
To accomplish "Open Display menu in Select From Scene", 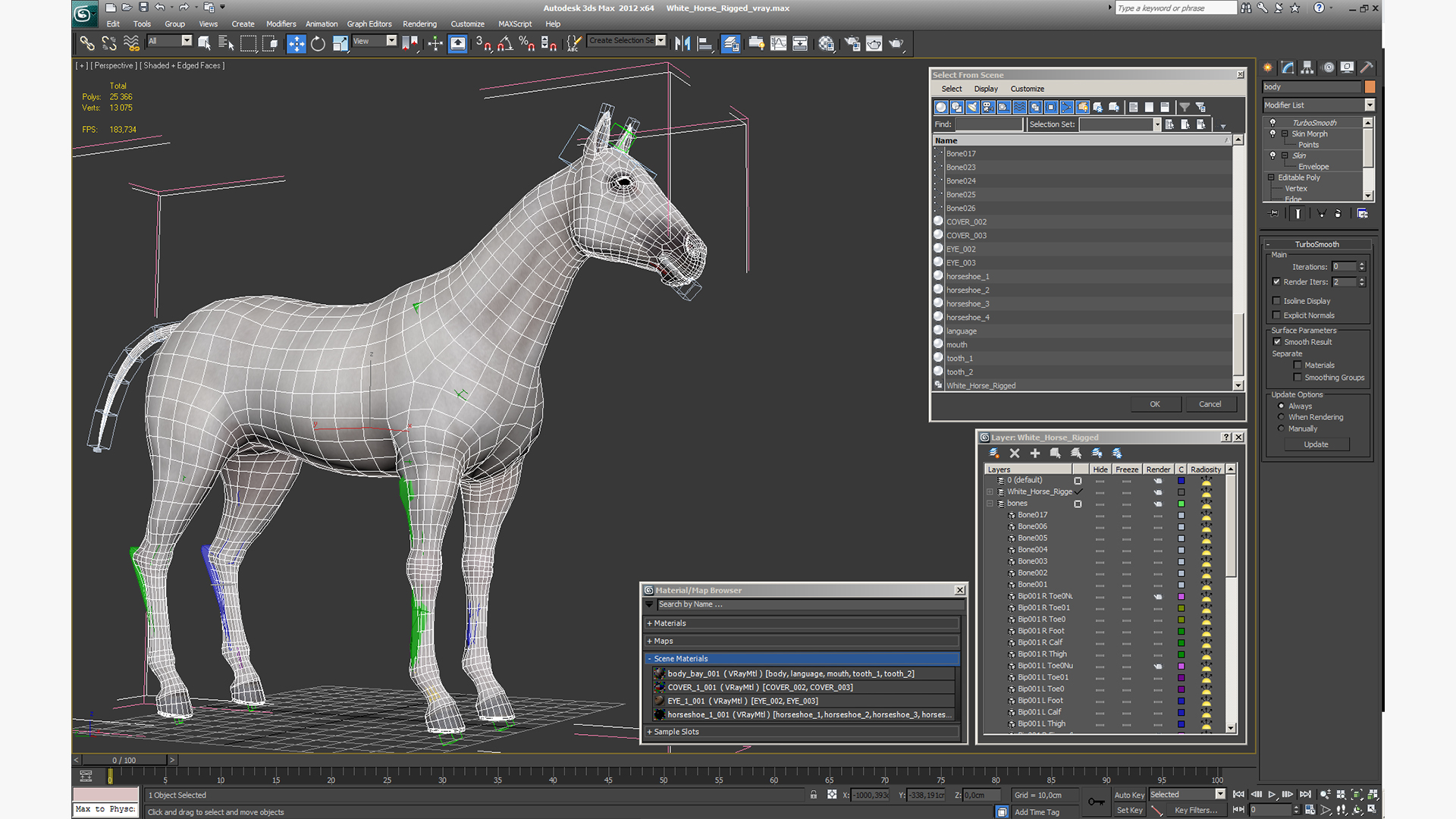I will (986, 89).
